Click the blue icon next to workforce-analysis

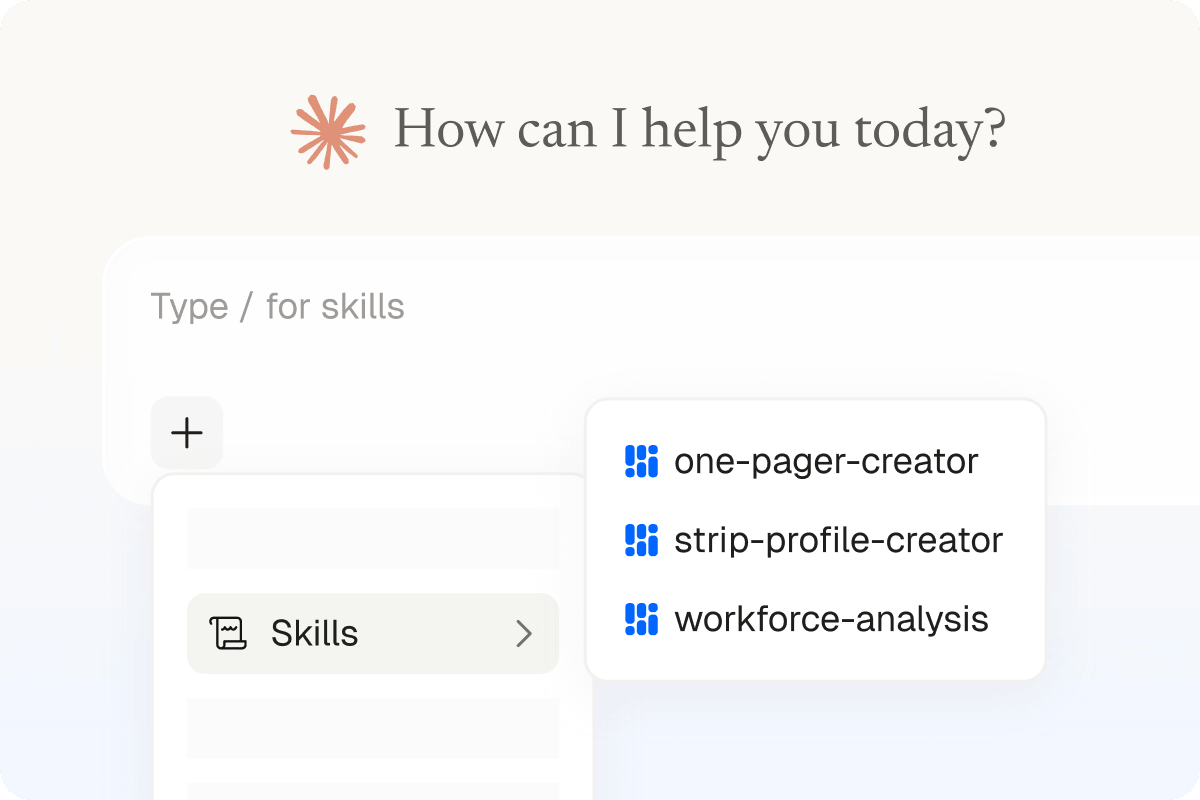641,619
